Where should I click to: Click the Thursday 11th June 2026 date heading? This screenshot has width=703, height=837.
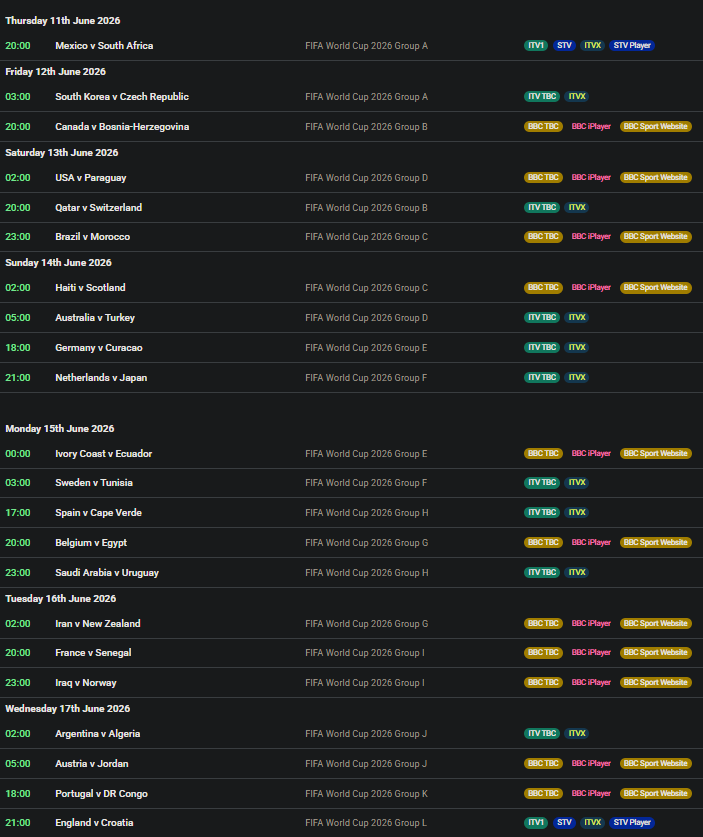coord(62,21)
